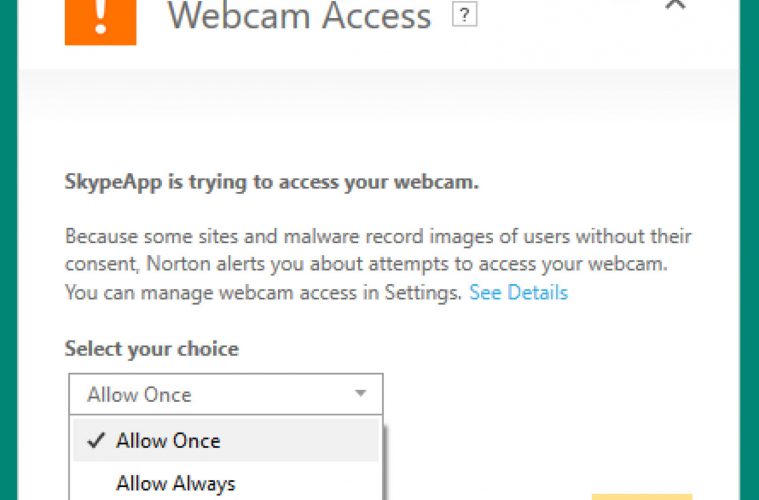Click the first line of the explanation paragraph
Screen dimensions: 759x500
(378, 236)
